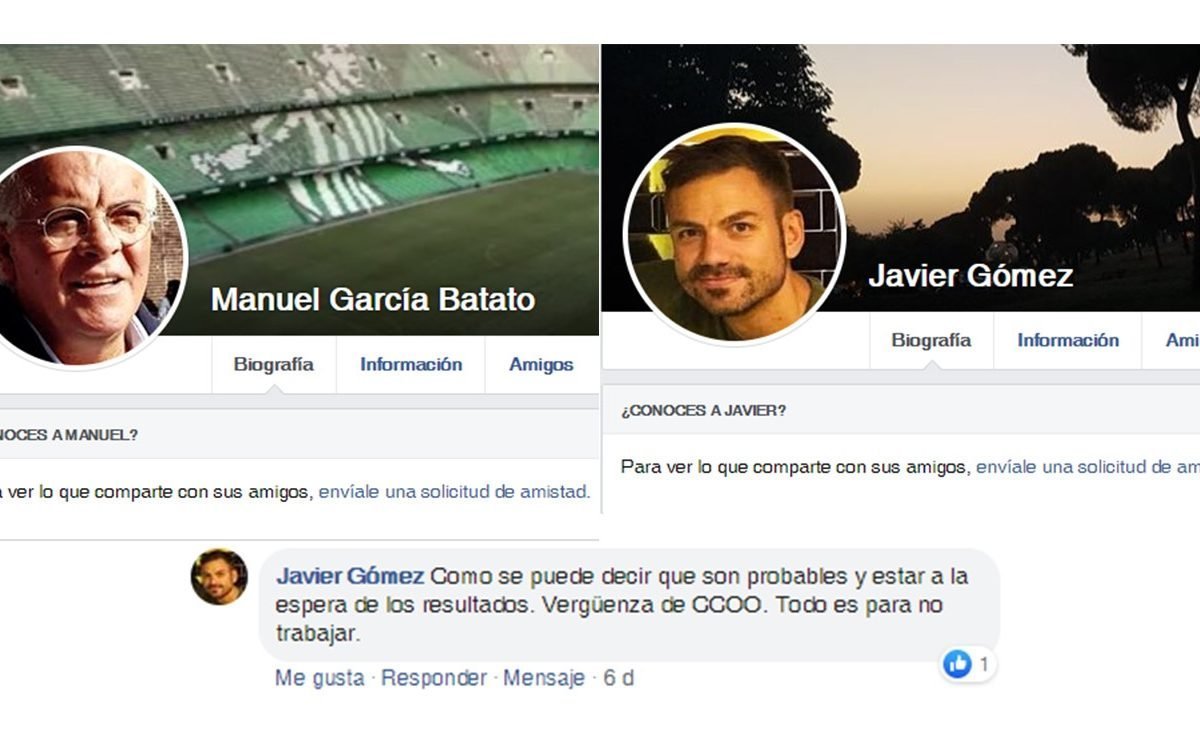Screen dimensions: 1200x742
Task: Open Manuel's Amigos tab
Action: click(541, 365)
